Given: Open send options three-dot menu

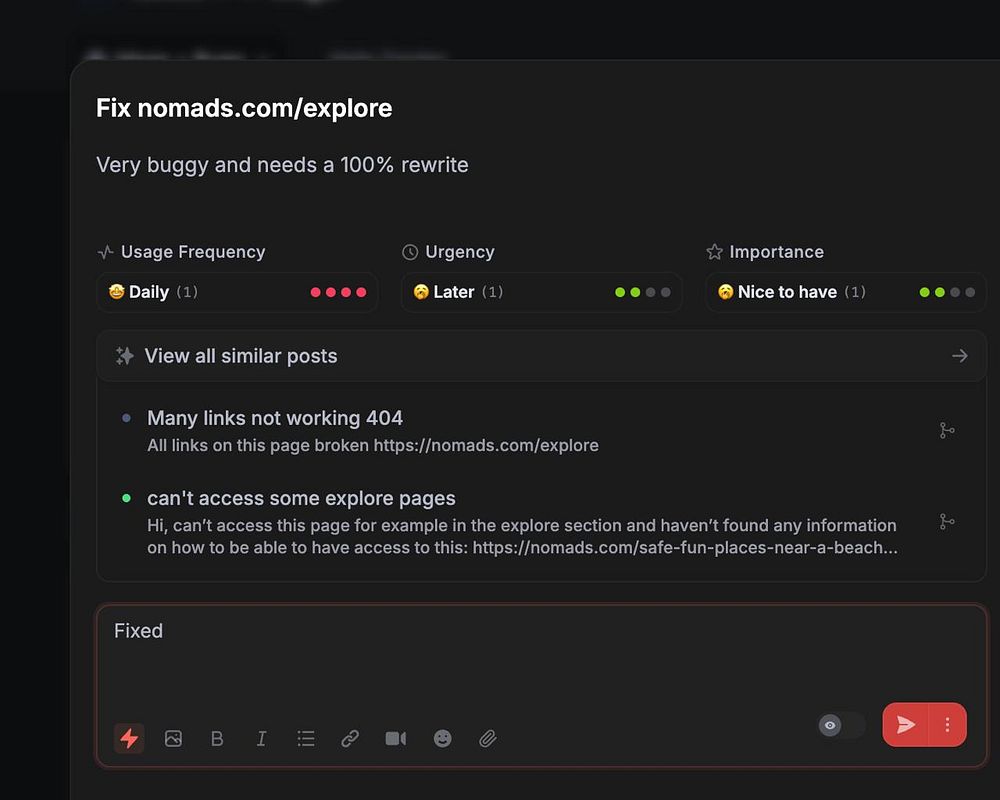Looking at the screenshot, I should click(x=948, y=724).
